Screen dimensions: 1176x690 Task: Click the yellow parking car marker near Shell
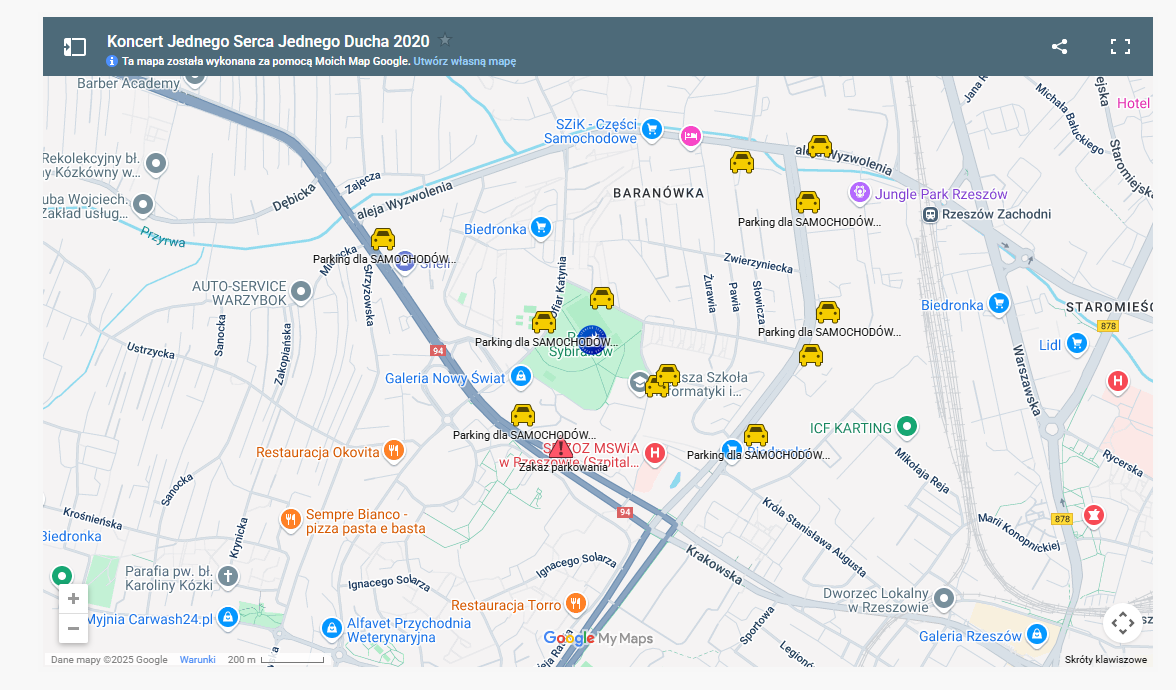382,238
